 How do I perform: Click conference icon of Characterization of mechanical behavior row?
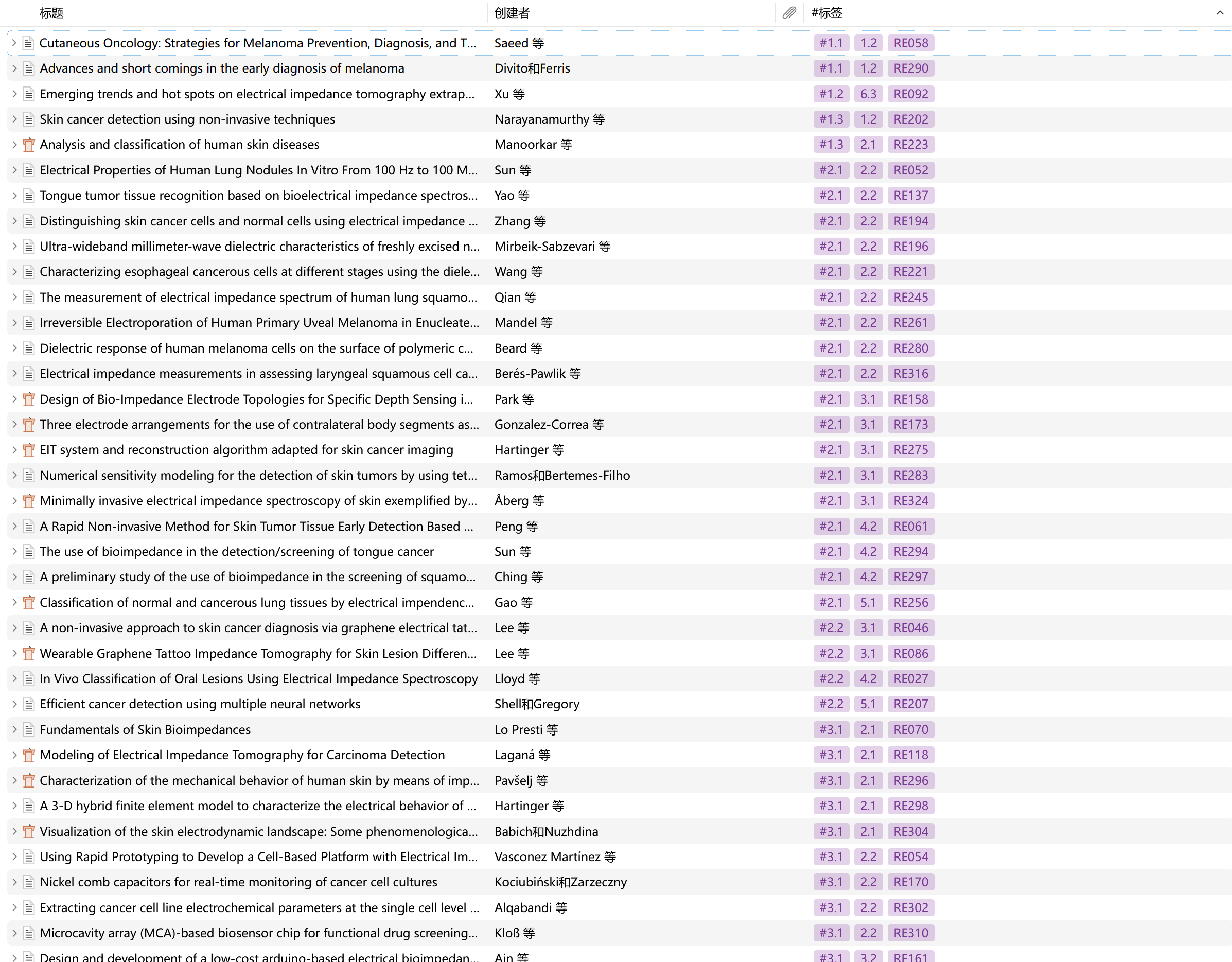click(x=28, y=780)
